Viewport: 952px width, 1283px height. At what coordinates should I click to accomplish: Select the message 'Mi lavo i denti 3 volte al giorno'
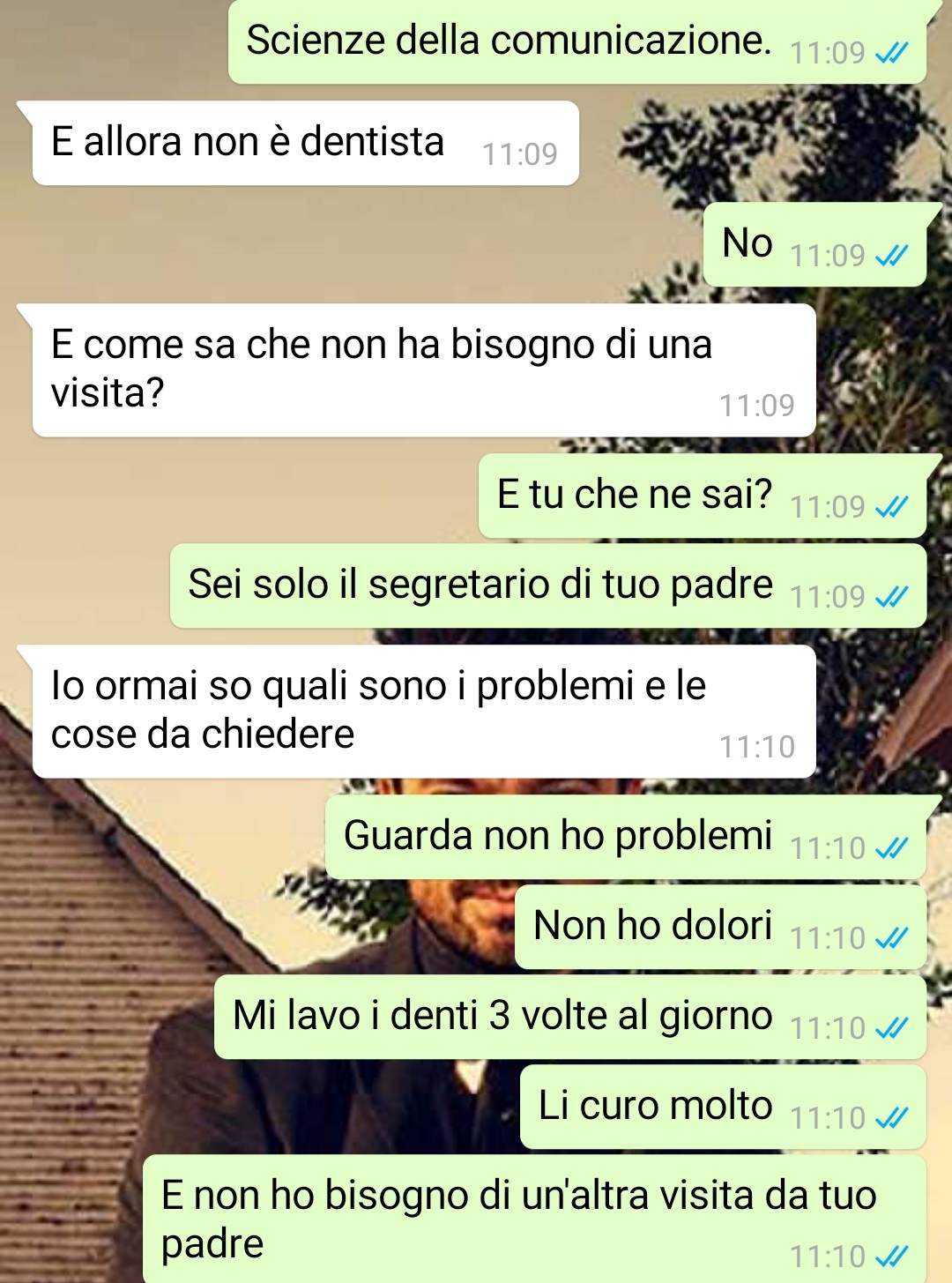(x=570, y=1017)
